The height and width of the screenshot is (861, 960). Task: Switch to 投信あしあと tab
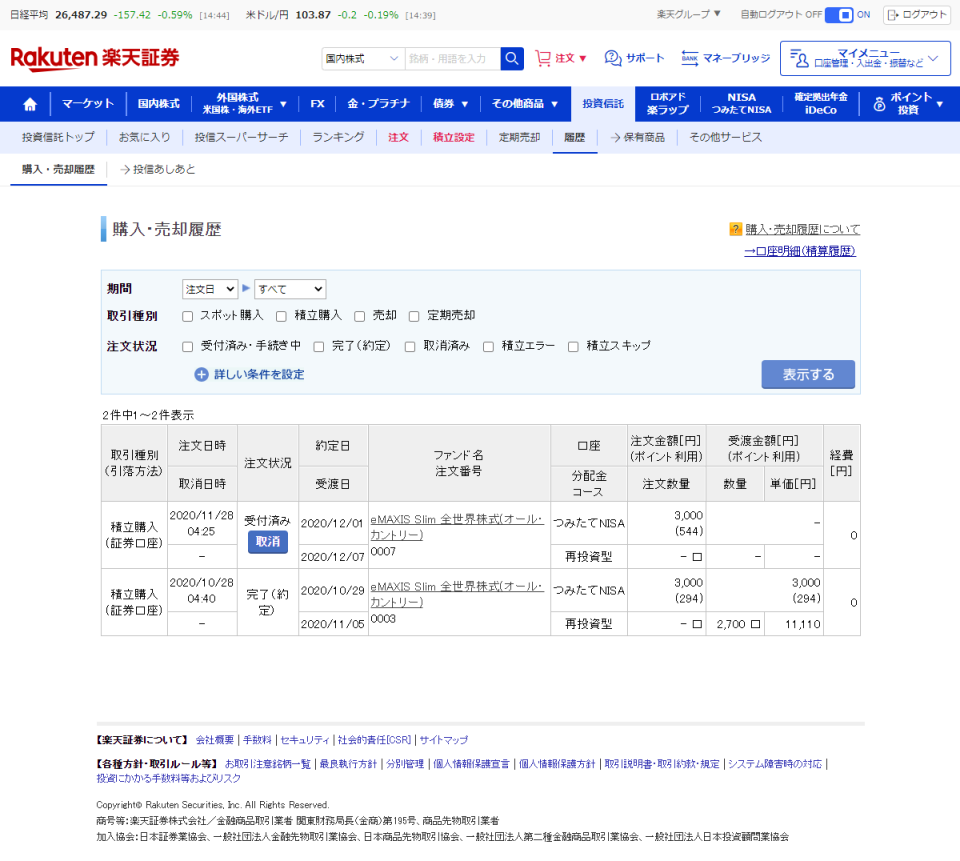click(x=158, y=170)
